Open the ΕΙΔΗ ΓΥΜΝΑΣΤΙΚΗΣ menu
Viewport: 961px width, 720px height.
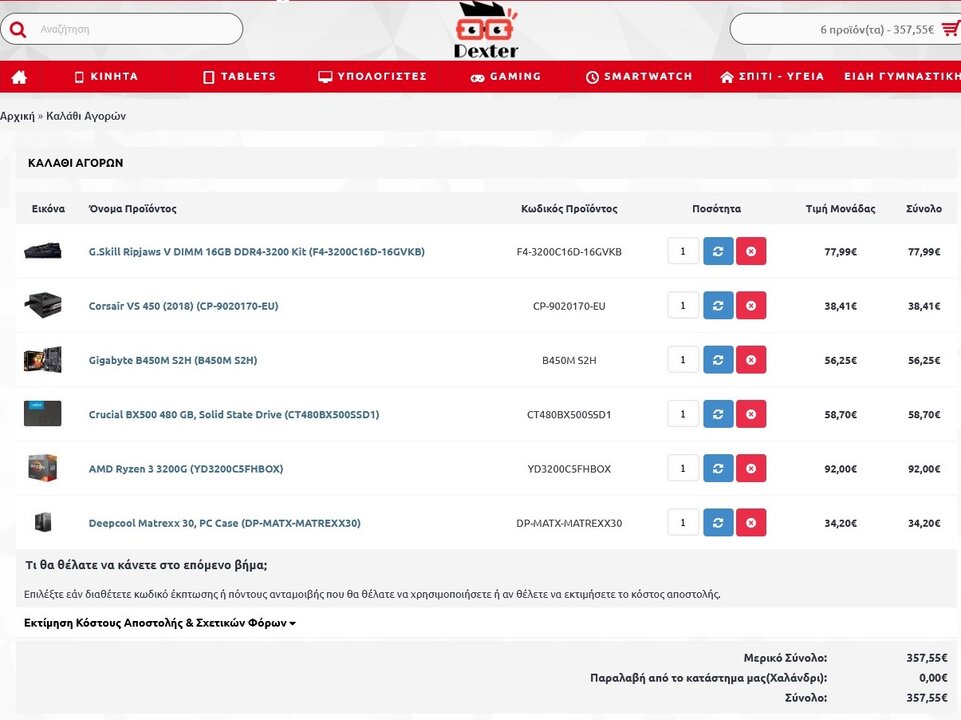pos(902,77)
